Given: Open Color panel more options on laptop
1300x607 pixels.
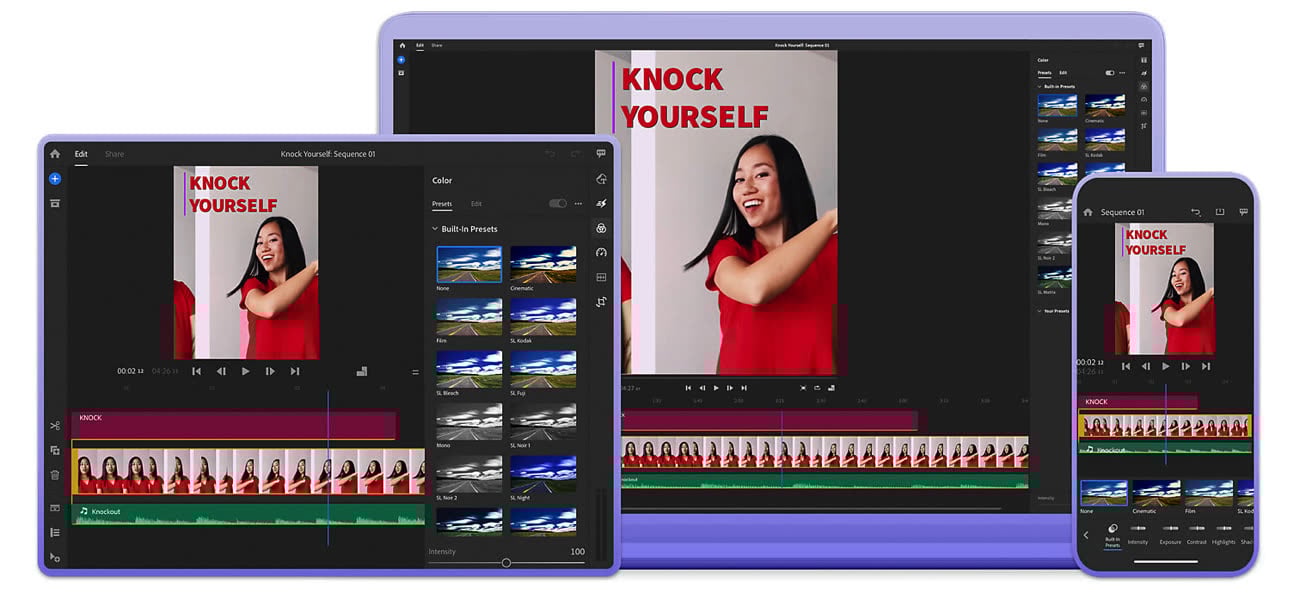Looking at the screenshot, I should coord(1123,73).
